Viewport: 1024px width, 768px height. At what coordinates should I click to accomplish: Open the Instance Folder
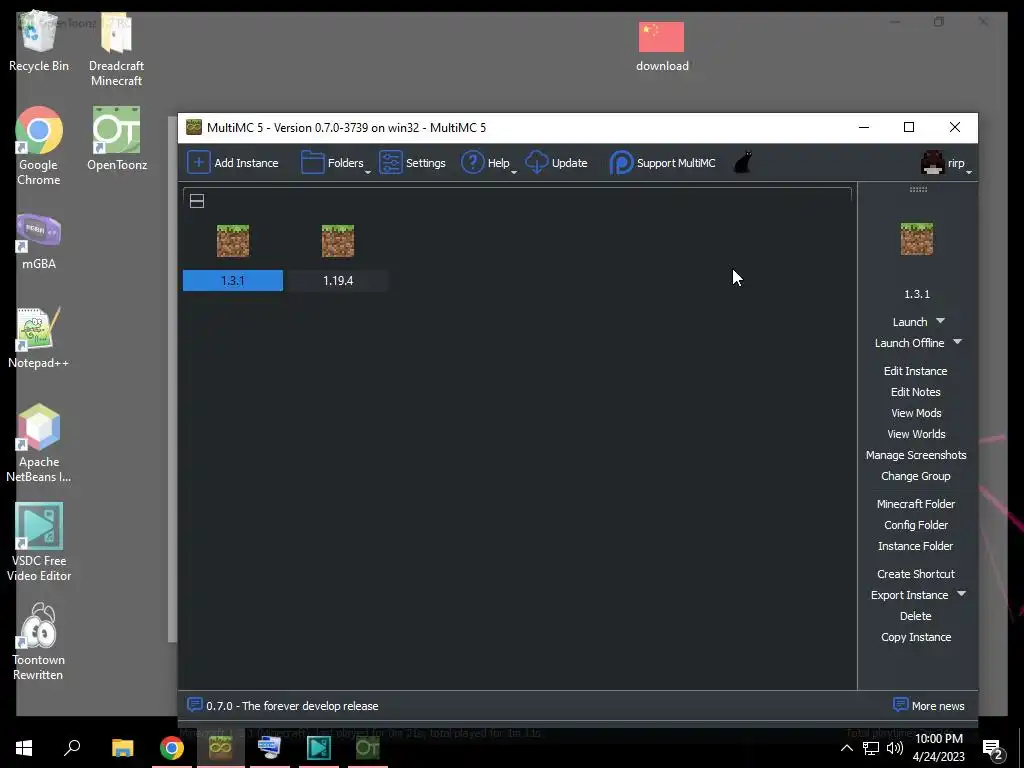916,546
